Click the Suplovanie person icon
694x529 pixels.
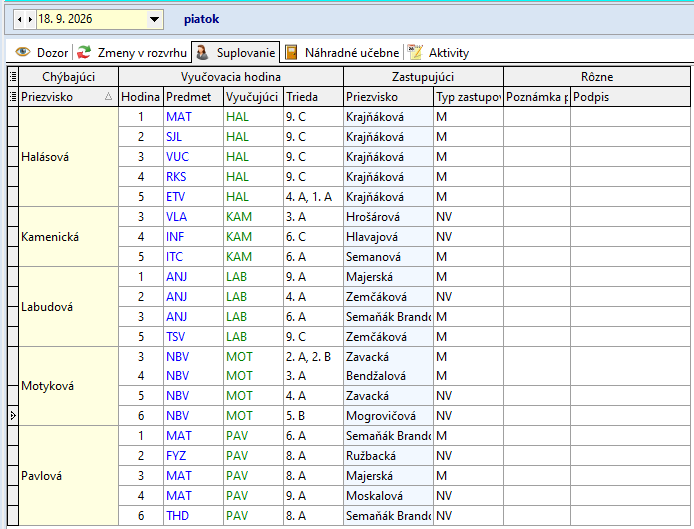click(202, 52)
